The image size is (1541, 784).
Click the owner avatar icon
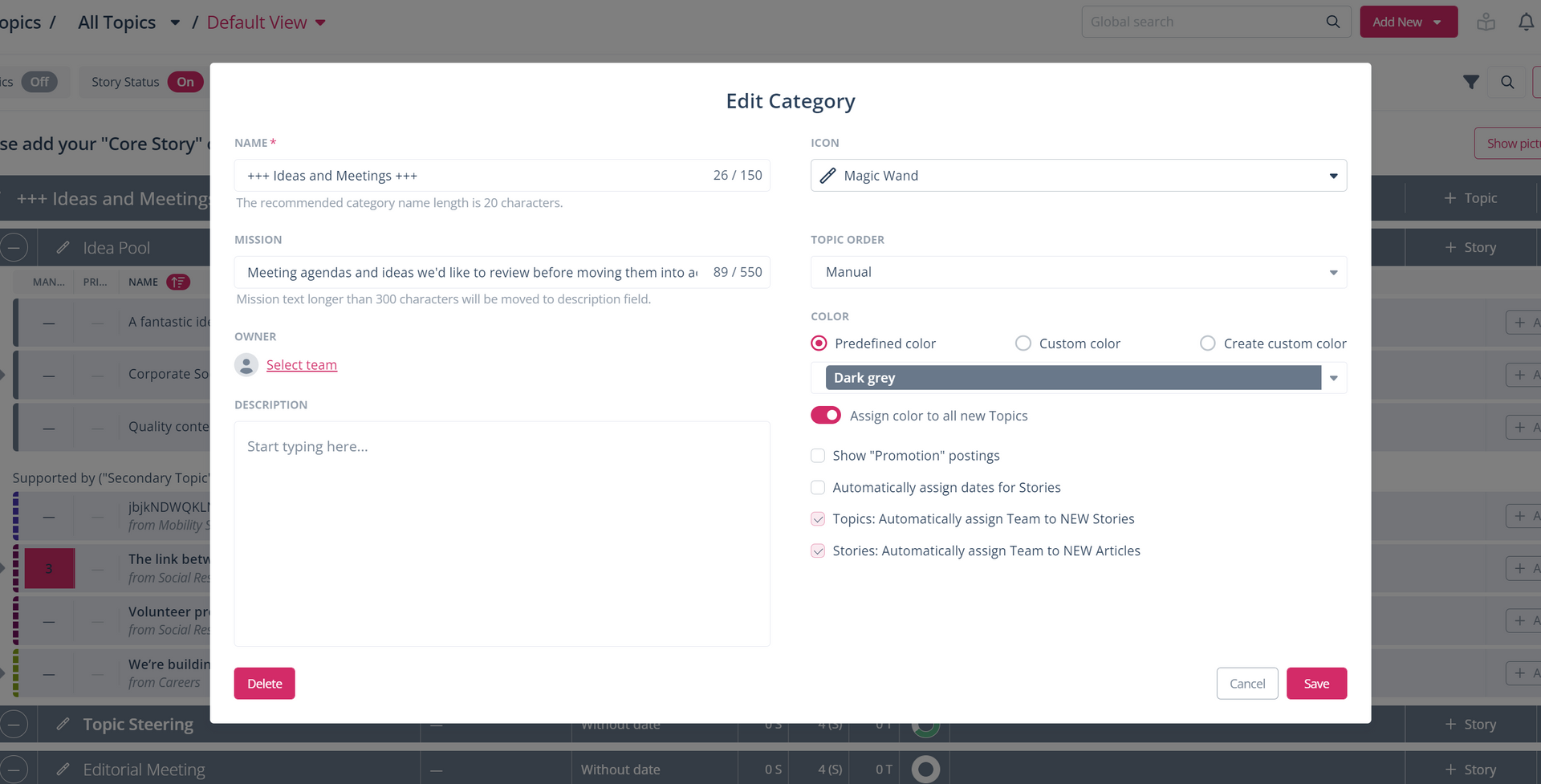246,365
